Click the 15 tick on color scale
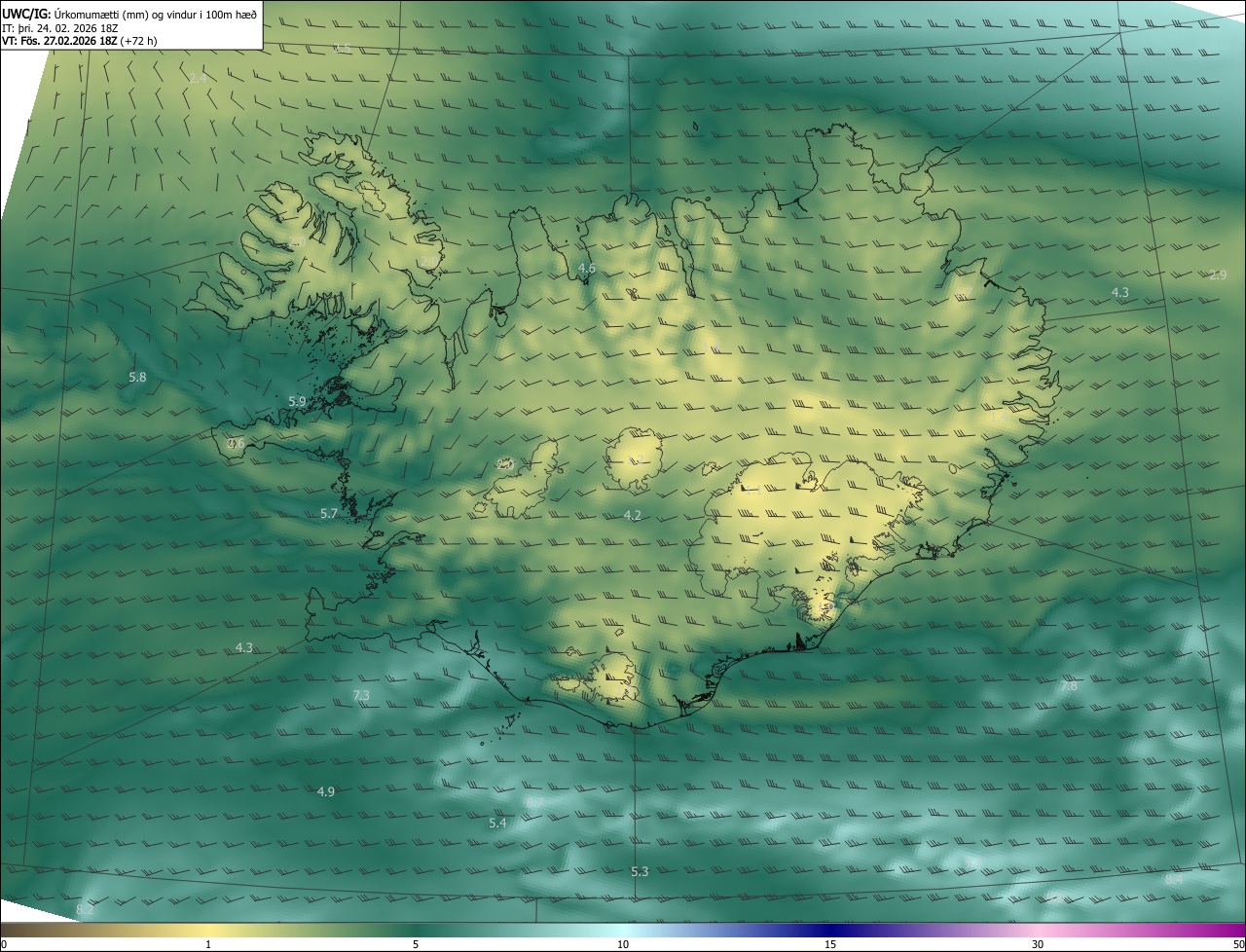The height and width of the screenshot is (952, 1246). pos(830,944)
